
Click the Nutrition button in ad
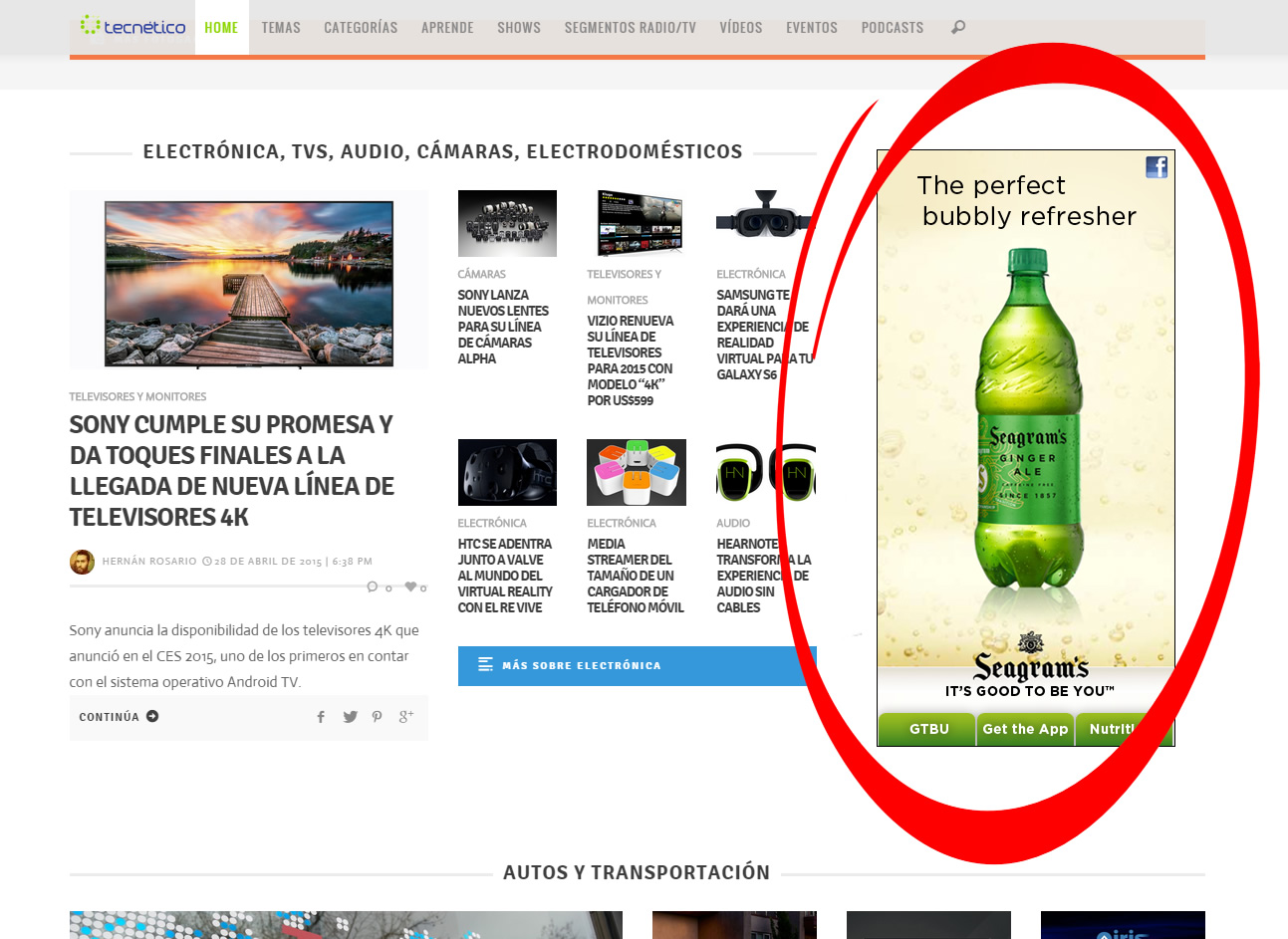click(1124, 729)
